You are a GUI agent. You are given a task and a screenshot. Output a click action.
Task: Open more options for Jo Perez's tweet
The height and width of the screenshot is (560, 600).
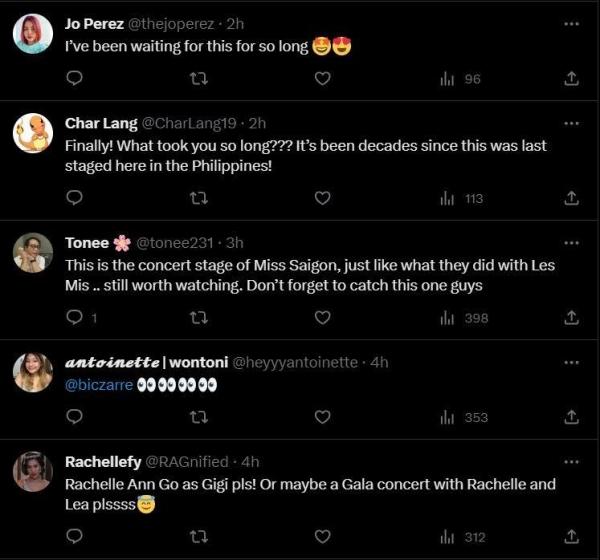point(572,22)
